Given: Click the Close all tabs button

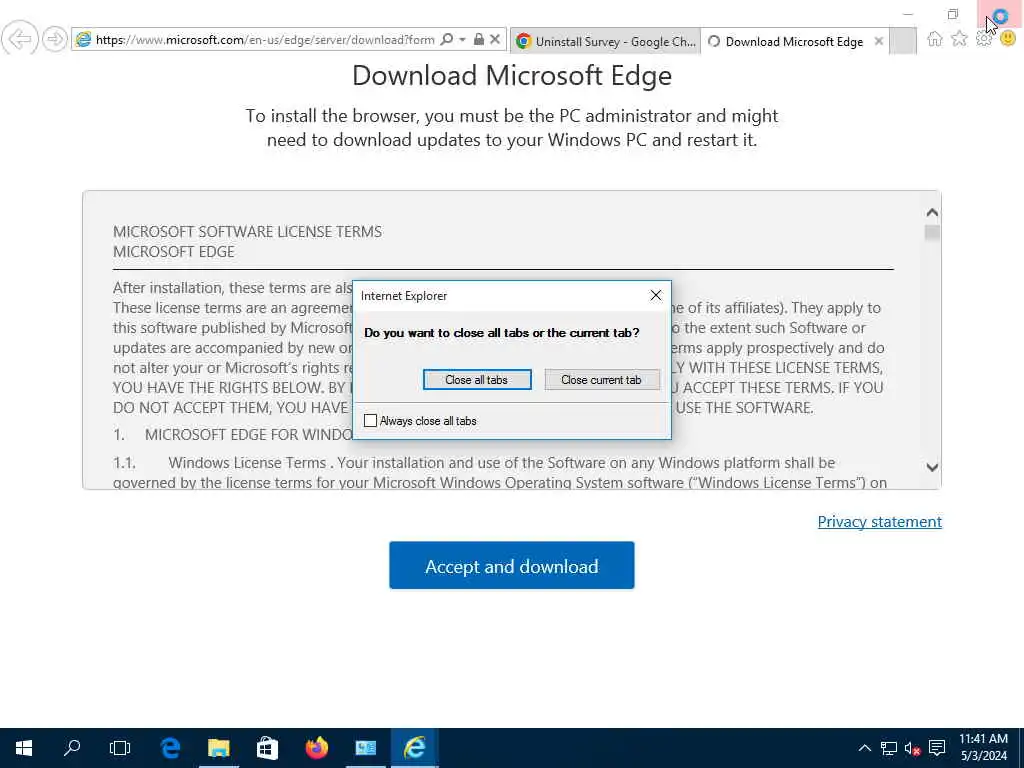Looking at the screenshot, I should click(477, 379).
